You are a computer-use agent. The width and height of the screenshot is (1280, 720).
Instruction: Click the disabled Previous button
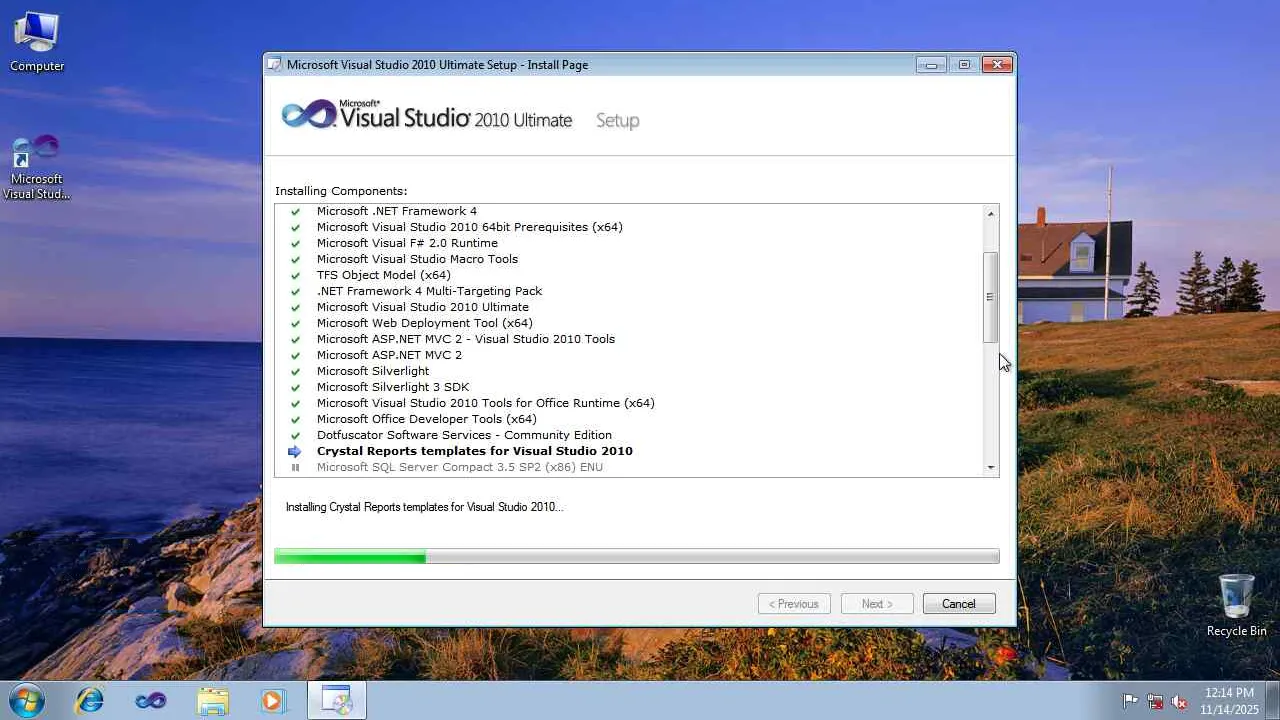[794, 604]
